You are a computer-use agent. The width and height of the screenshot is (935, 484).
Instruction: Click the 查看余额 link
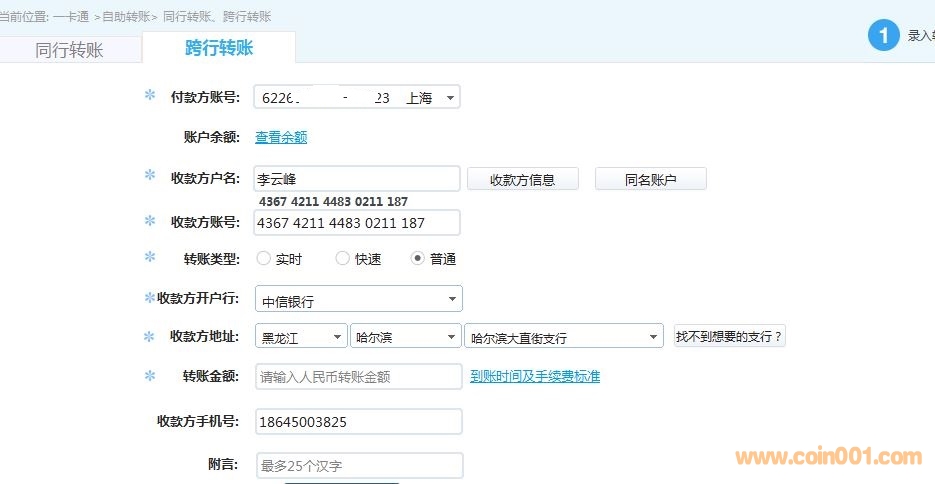[281, 137]
